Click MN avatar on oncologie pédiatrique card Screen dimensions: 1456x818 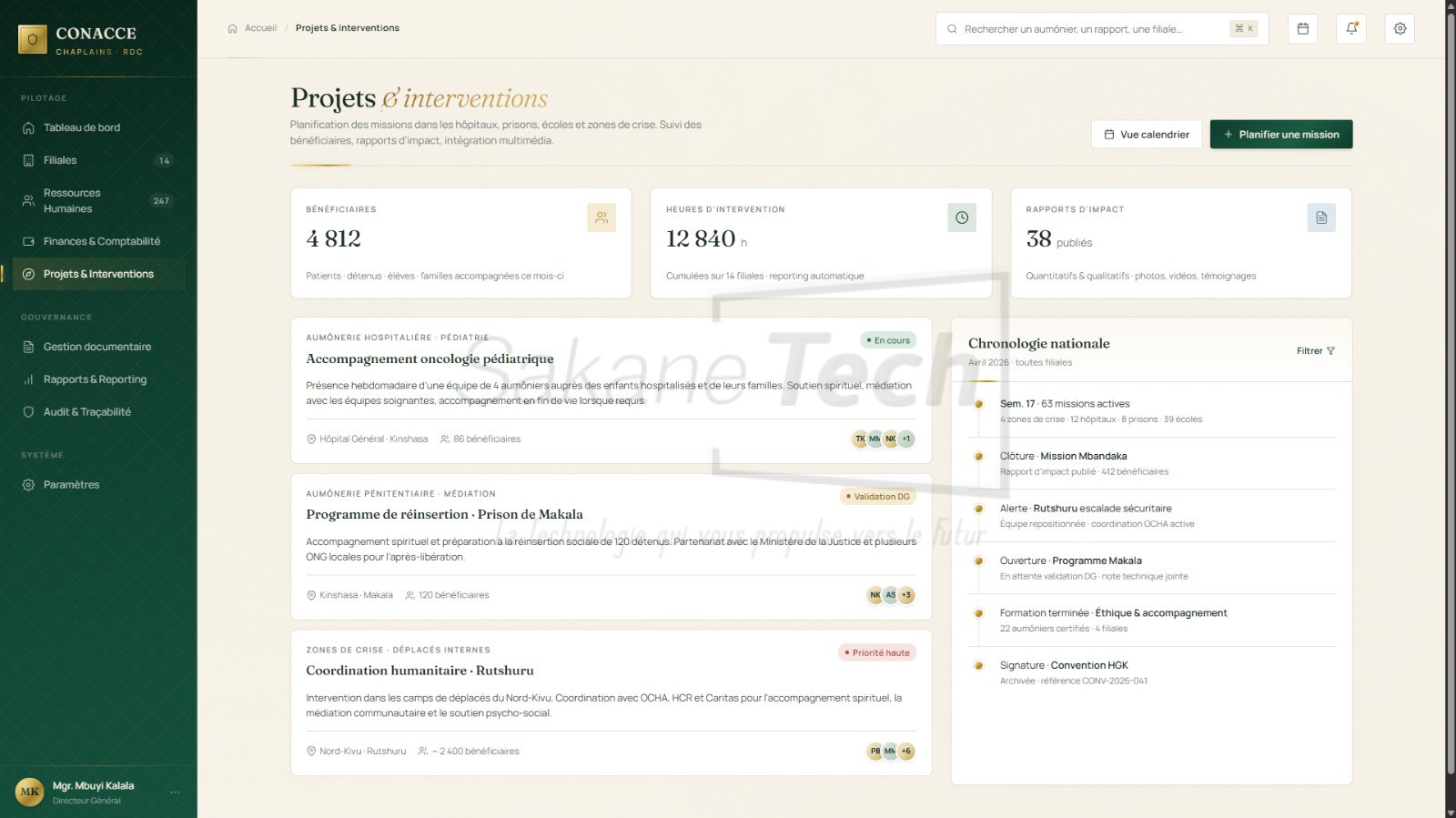tap(875, 439)
